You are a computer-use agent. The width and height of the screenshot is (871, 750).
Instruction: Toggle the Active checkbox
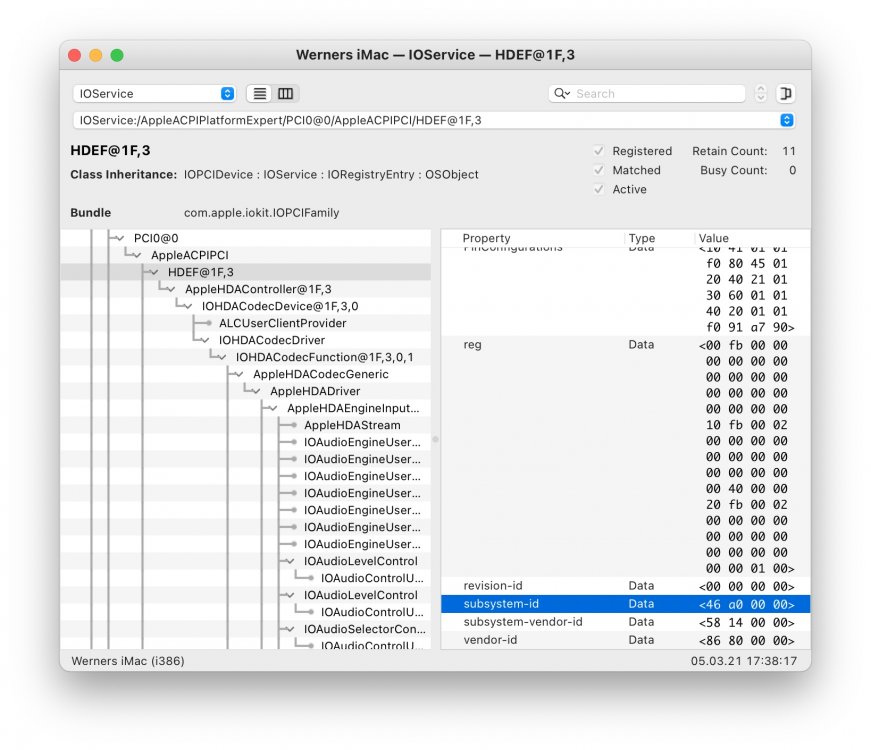[599, 189]
